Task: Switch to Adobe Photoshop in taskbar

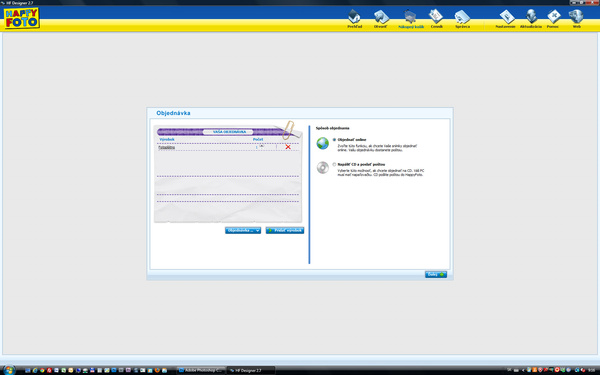Action: (x=201, y=370)
